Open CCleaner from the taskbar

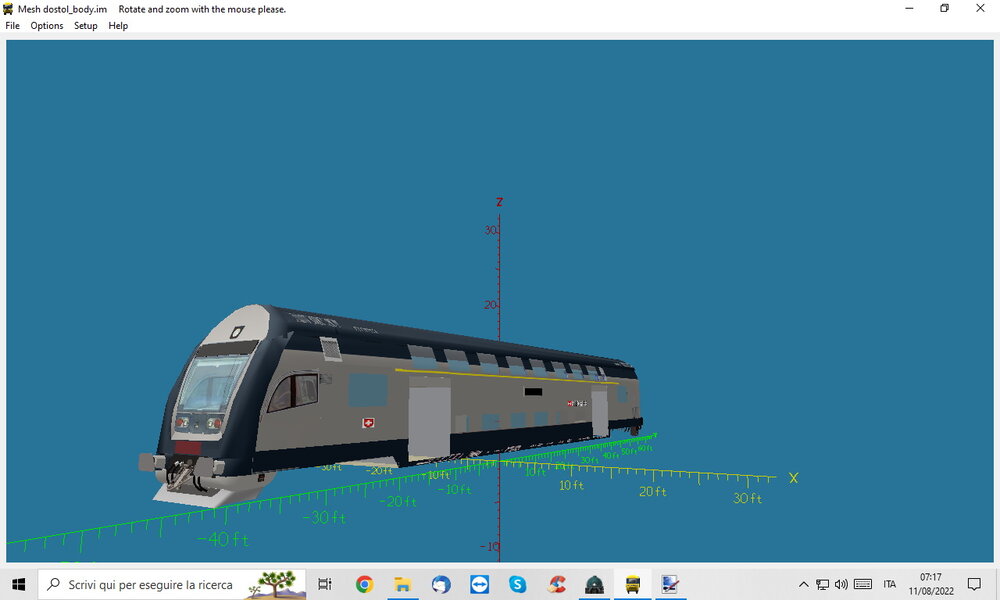point(556,584)
